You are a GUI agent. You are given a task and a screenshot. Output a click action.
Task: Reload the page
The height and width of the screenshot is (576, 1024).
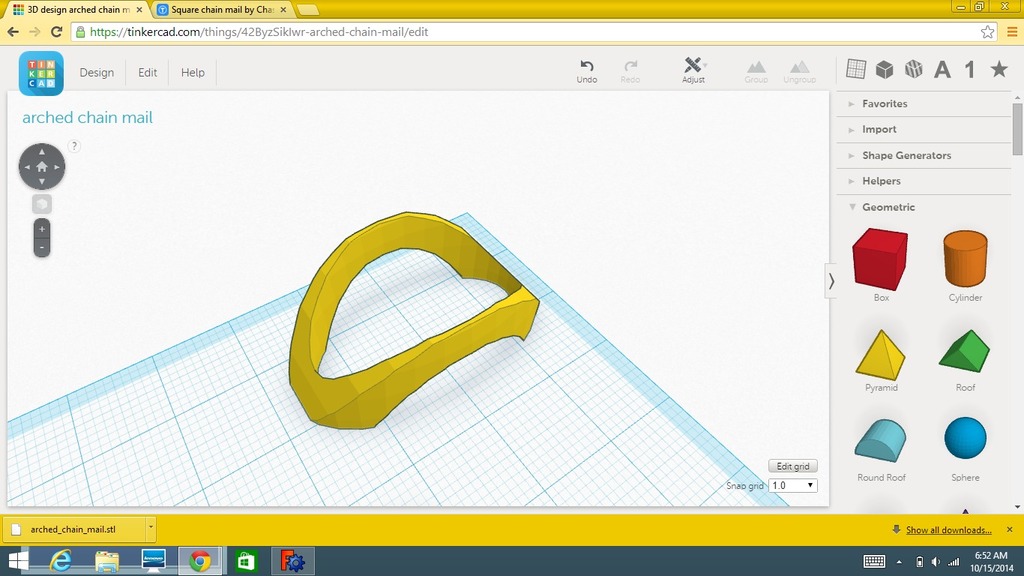[57, 32]
